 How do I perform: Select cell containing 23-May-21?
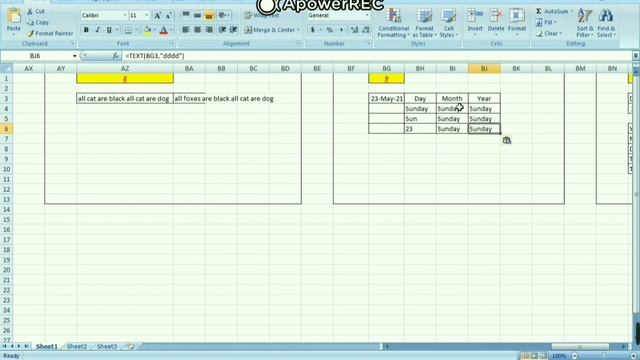[386, 98]
